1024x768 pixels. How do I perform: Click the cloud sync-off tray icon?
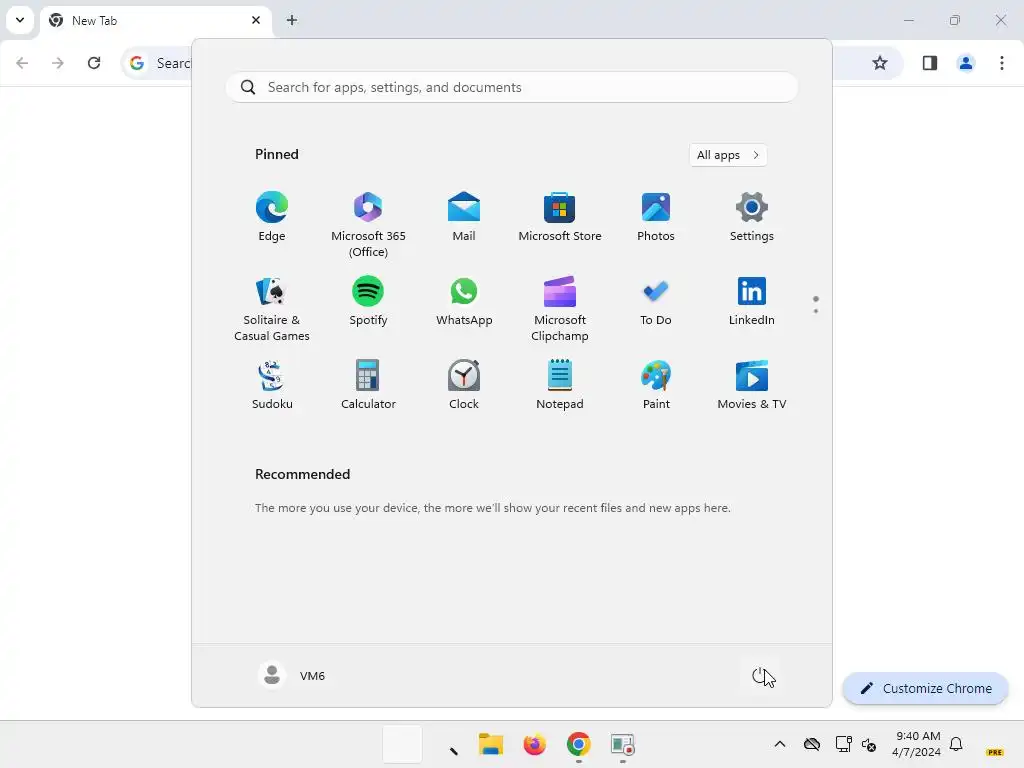pos(812,744)
